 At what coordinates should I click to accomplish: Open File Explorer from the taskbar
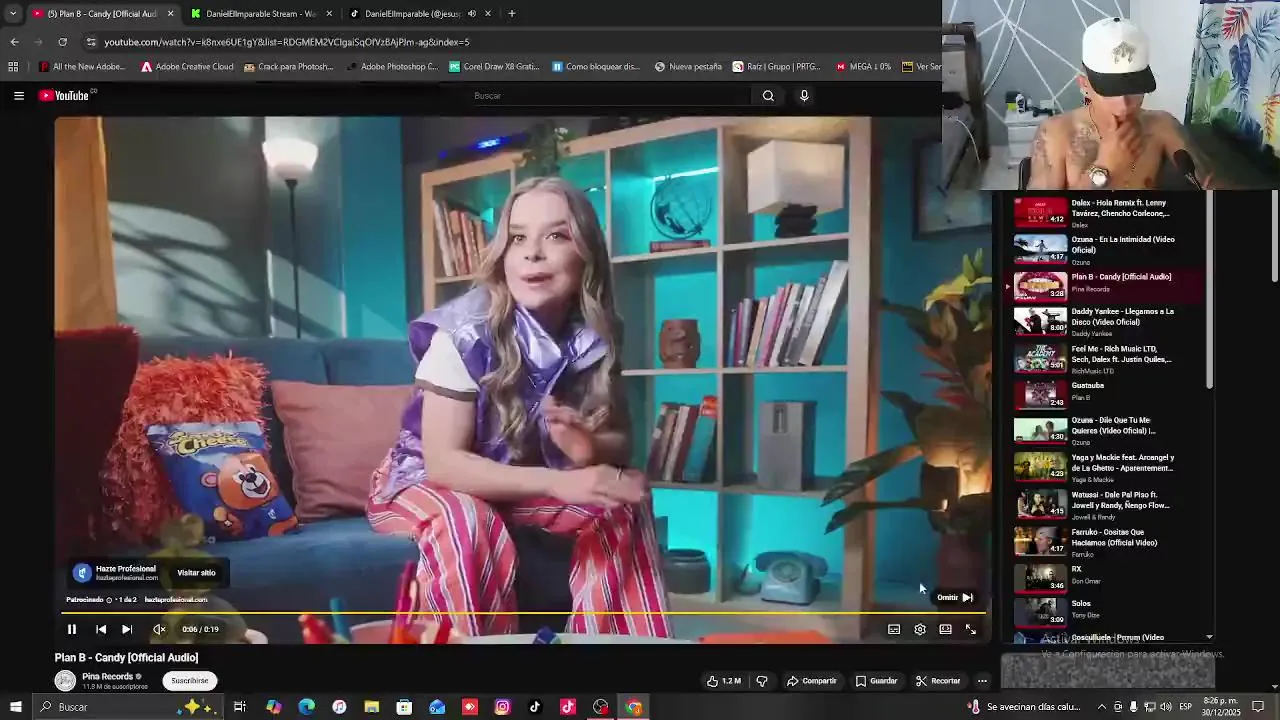pos(372,707)
